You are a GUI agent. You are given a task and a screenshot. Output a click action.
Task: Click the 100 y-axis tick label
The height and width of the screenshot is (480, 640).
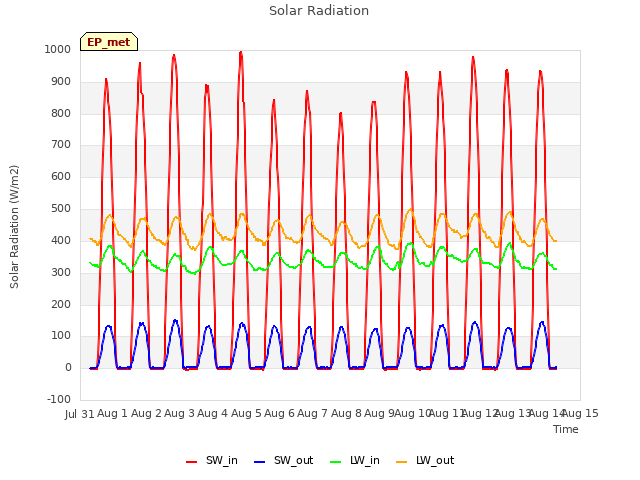61,336
